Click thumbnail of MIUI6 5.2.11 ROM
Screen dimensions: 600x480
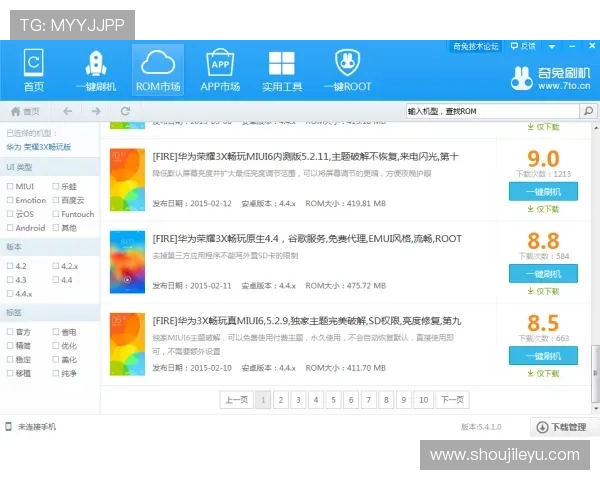tap(127, 180)
